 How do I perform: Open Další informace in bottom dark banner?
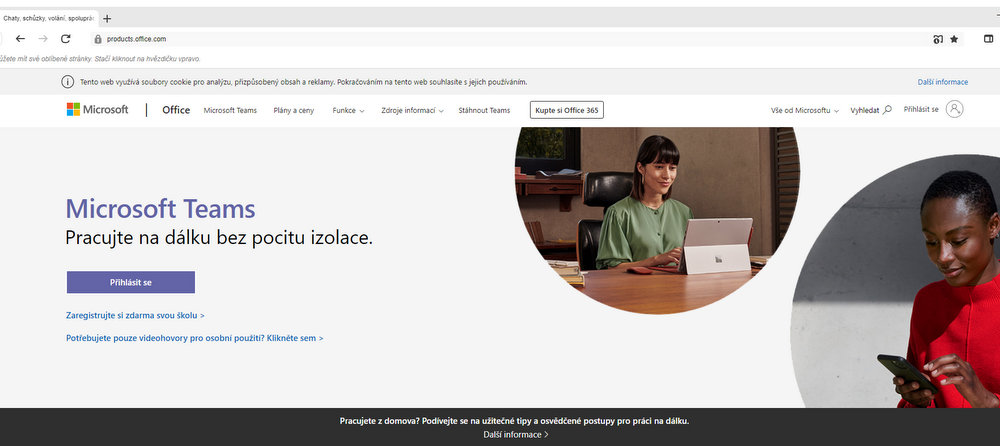click(x=515, y=435)
